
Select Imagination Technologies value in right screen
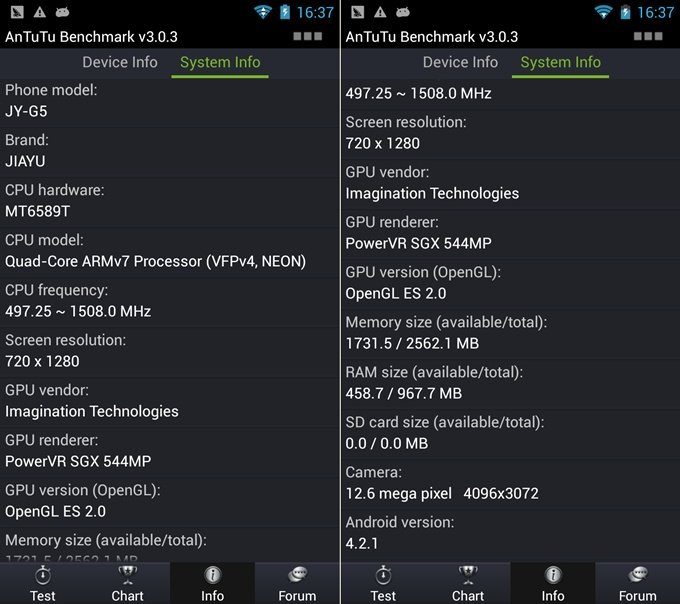click(x=432, y=193)
